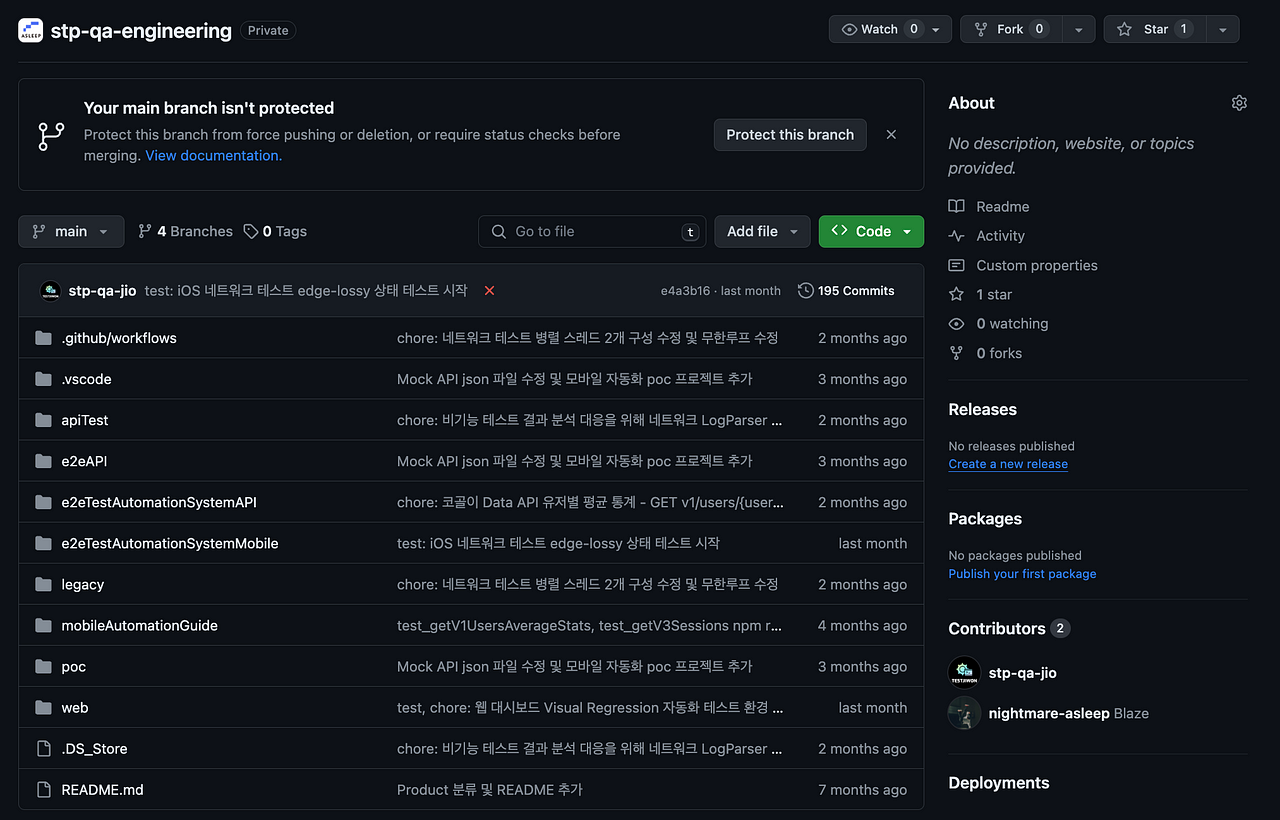
Task: Open the stp-qa-engineering repository title
Action: 141,30
